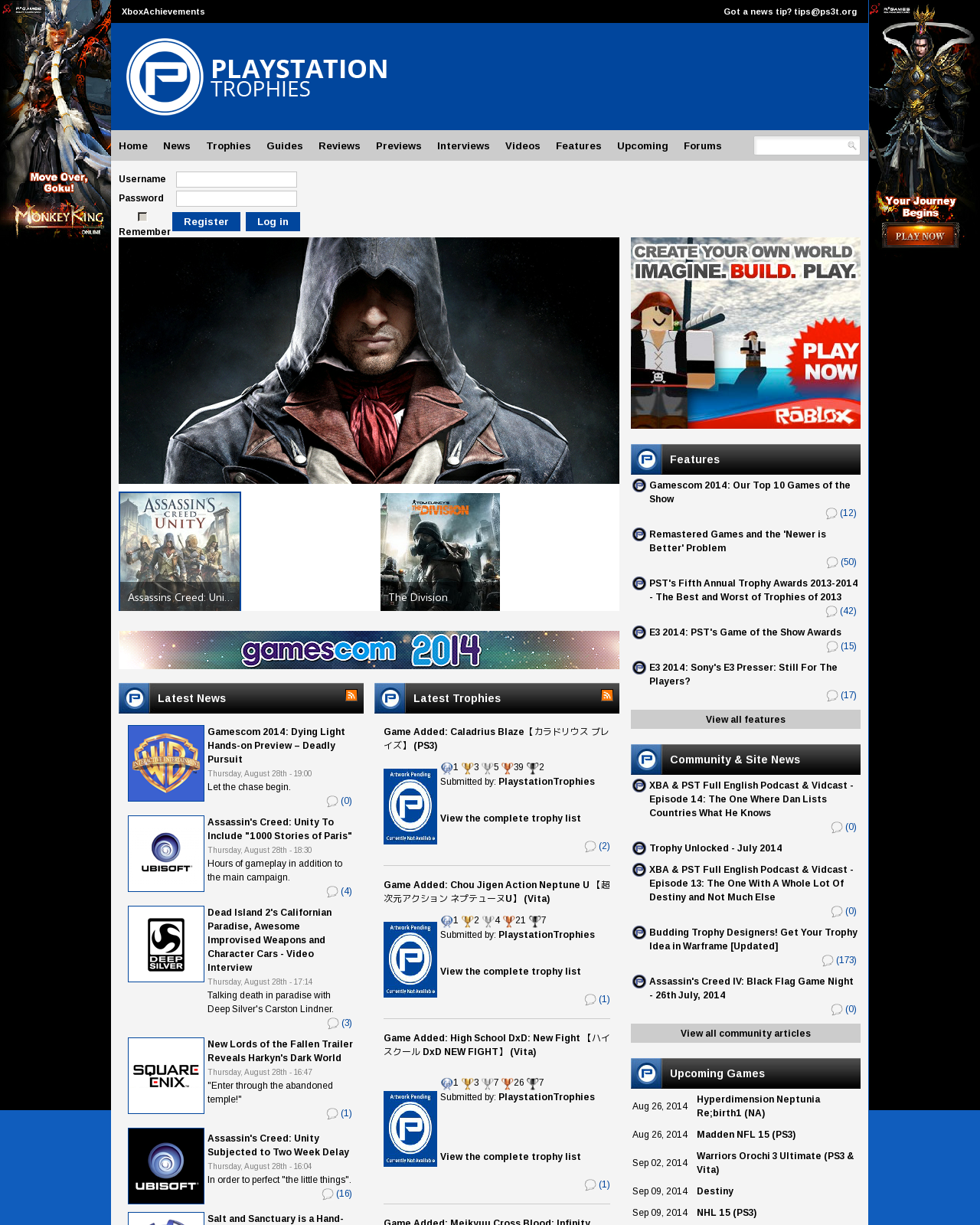980x1225 pixels.
Task: Click View all features button
Action: [746, 720]
